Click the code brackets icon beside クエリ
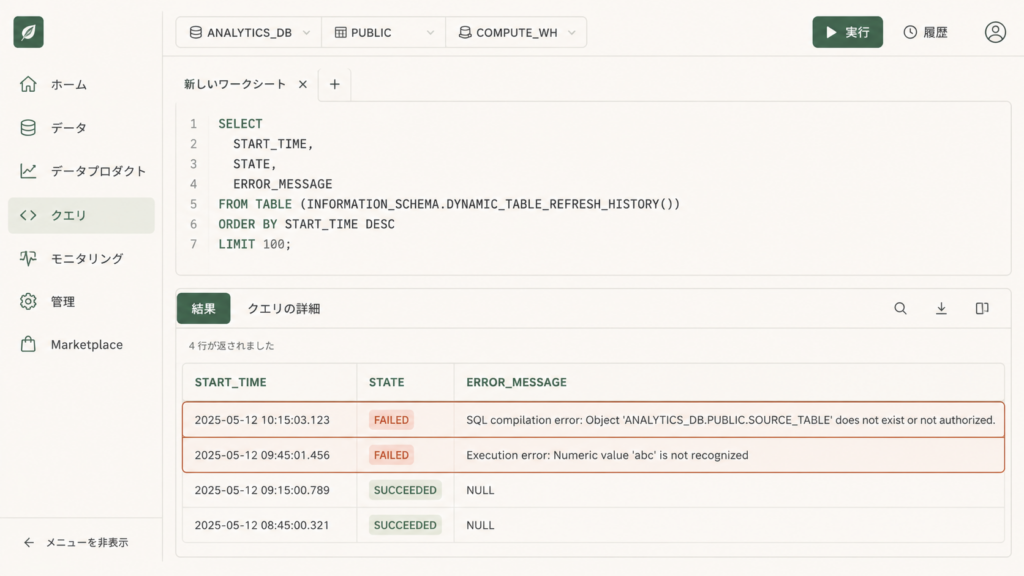This screenshot has width=1024, height=576. coord(28,216)
